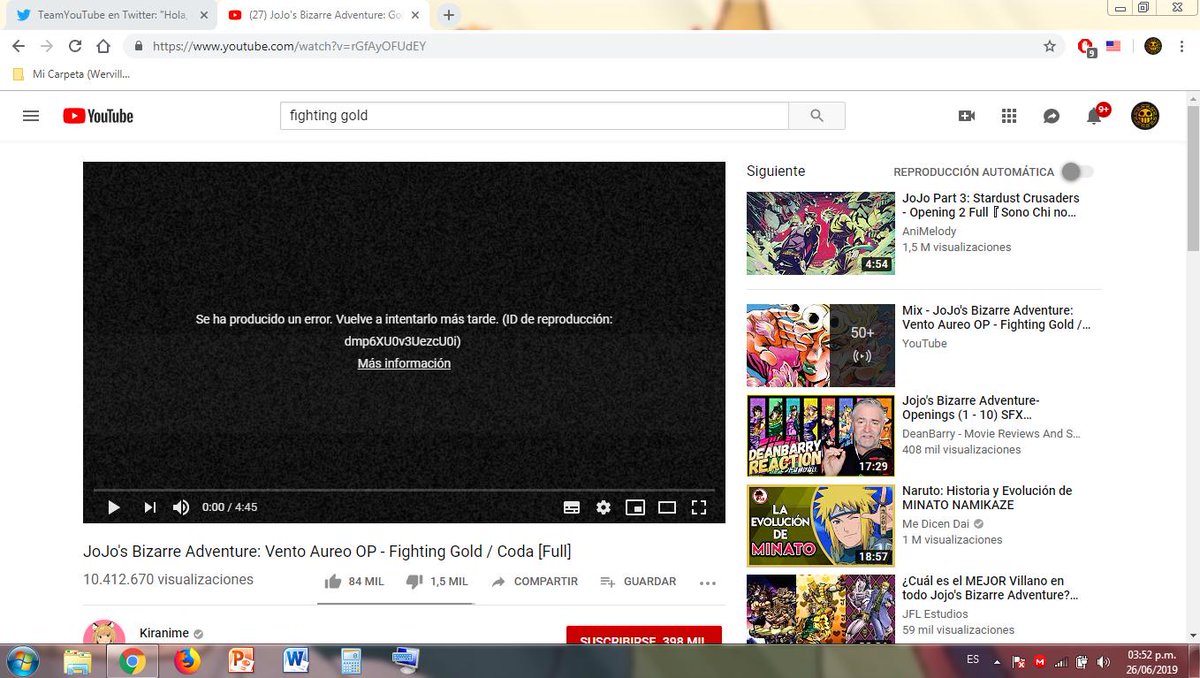The image size is (1200, 678).
Task: Reload the page
Action: point(75,46)
